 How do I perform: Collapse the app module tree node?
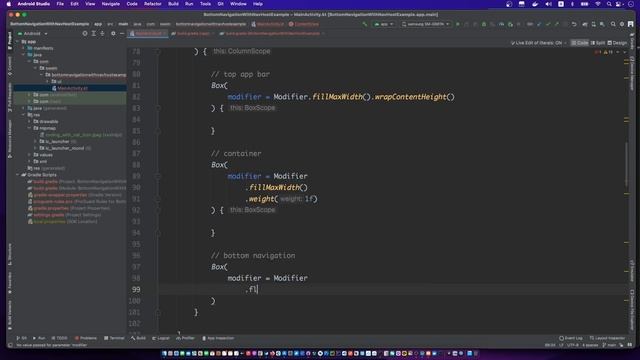(18, 42)
